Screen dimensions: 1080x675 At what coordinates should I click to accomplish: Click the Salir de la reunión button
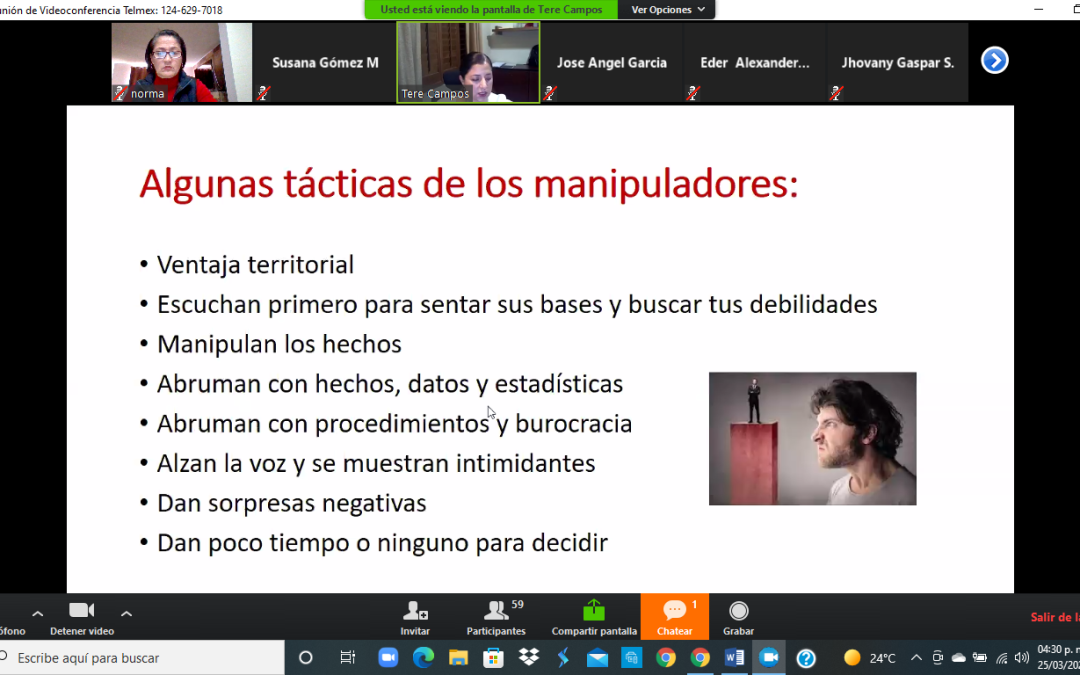[1054, 617]
